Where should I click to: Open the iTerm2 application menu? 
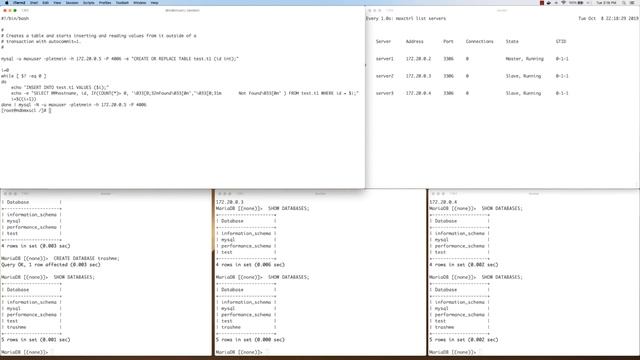pyautogui.click(x=19, y=2)
